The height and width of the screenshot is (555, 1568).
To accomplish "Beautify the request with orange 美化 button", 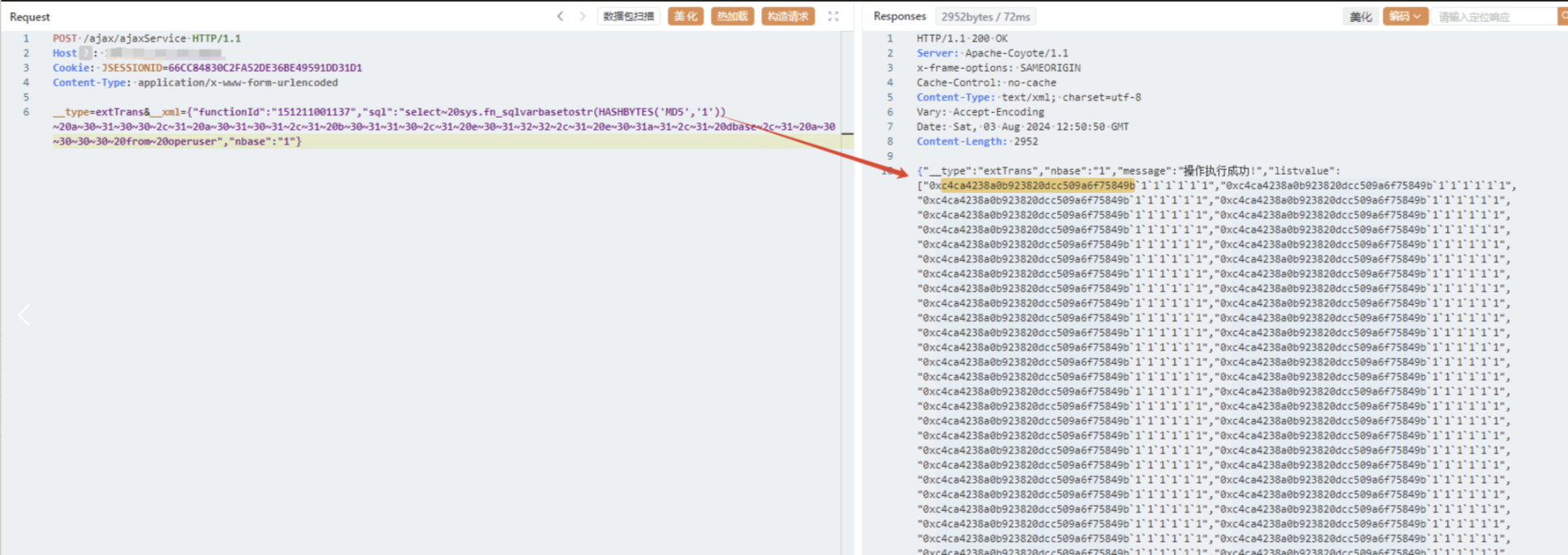I will pyautogui.click(x=686, y=16).
